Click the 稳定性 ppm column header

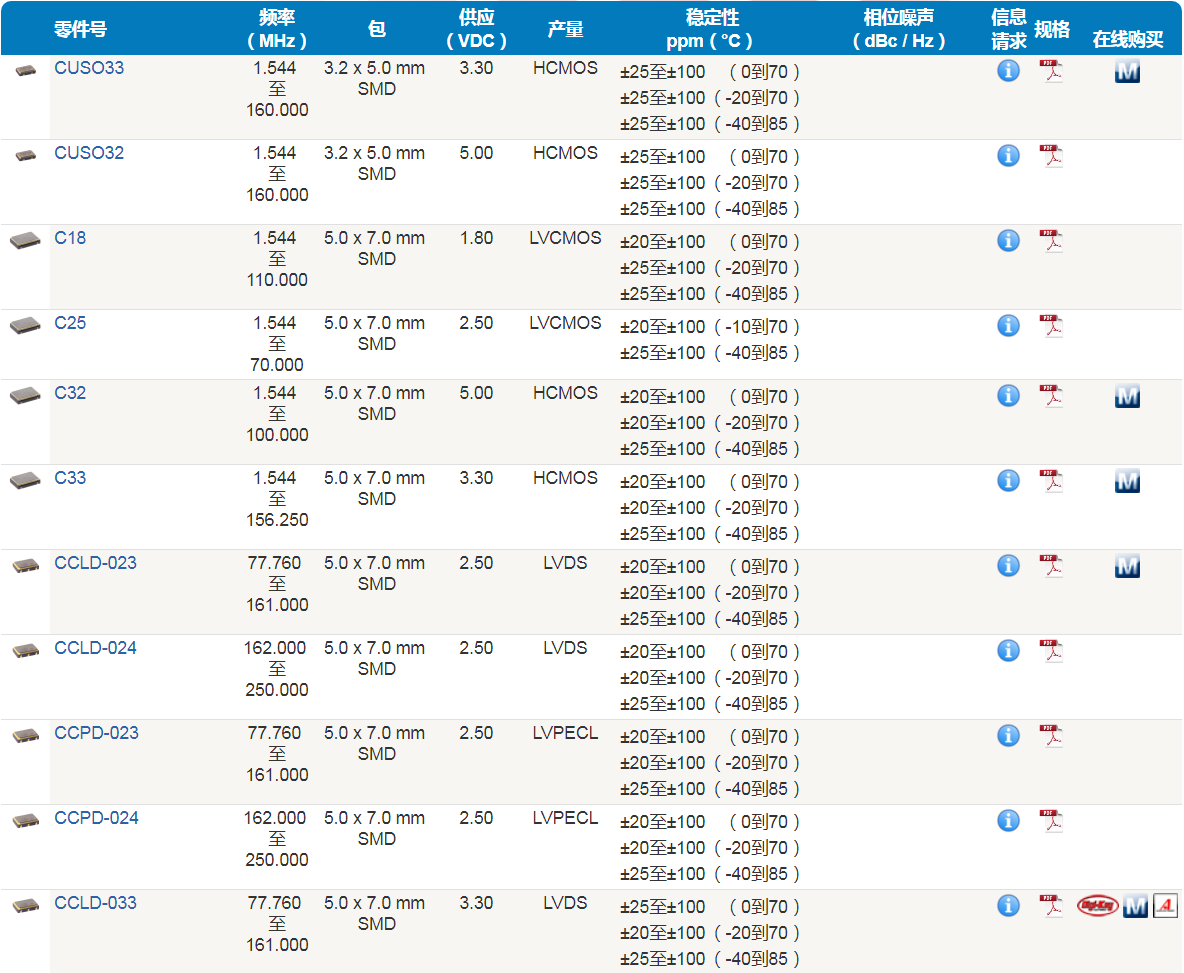[x=711, y=29]
